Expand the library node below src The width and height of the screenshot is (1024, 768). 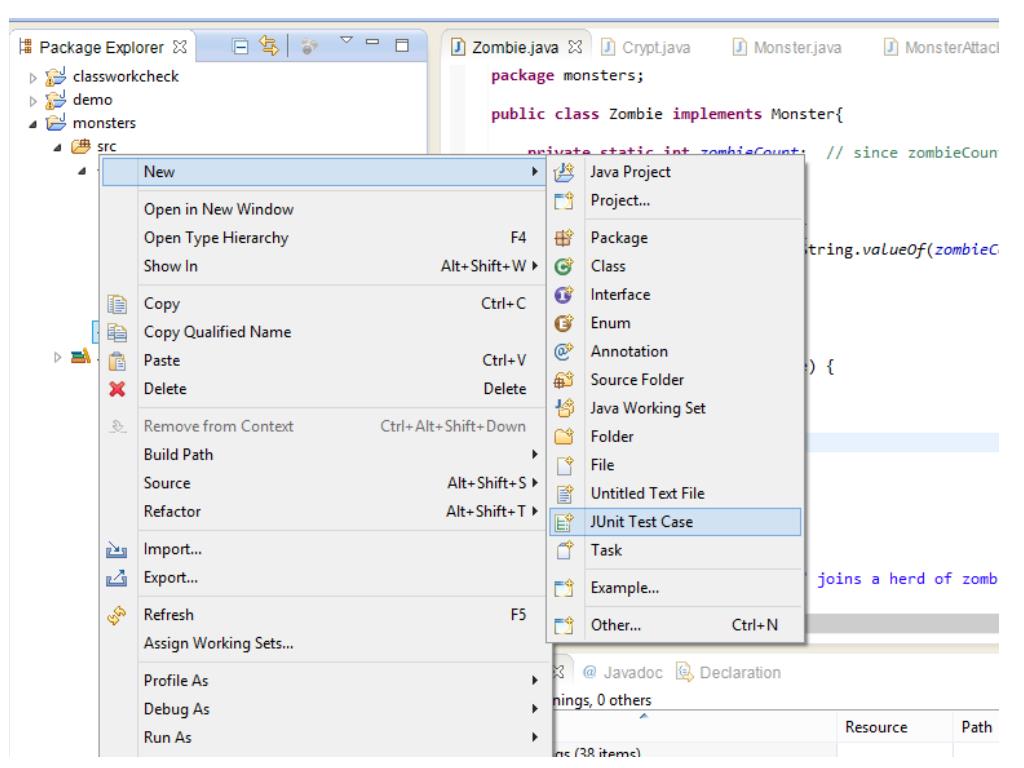[x=57, y=357]
